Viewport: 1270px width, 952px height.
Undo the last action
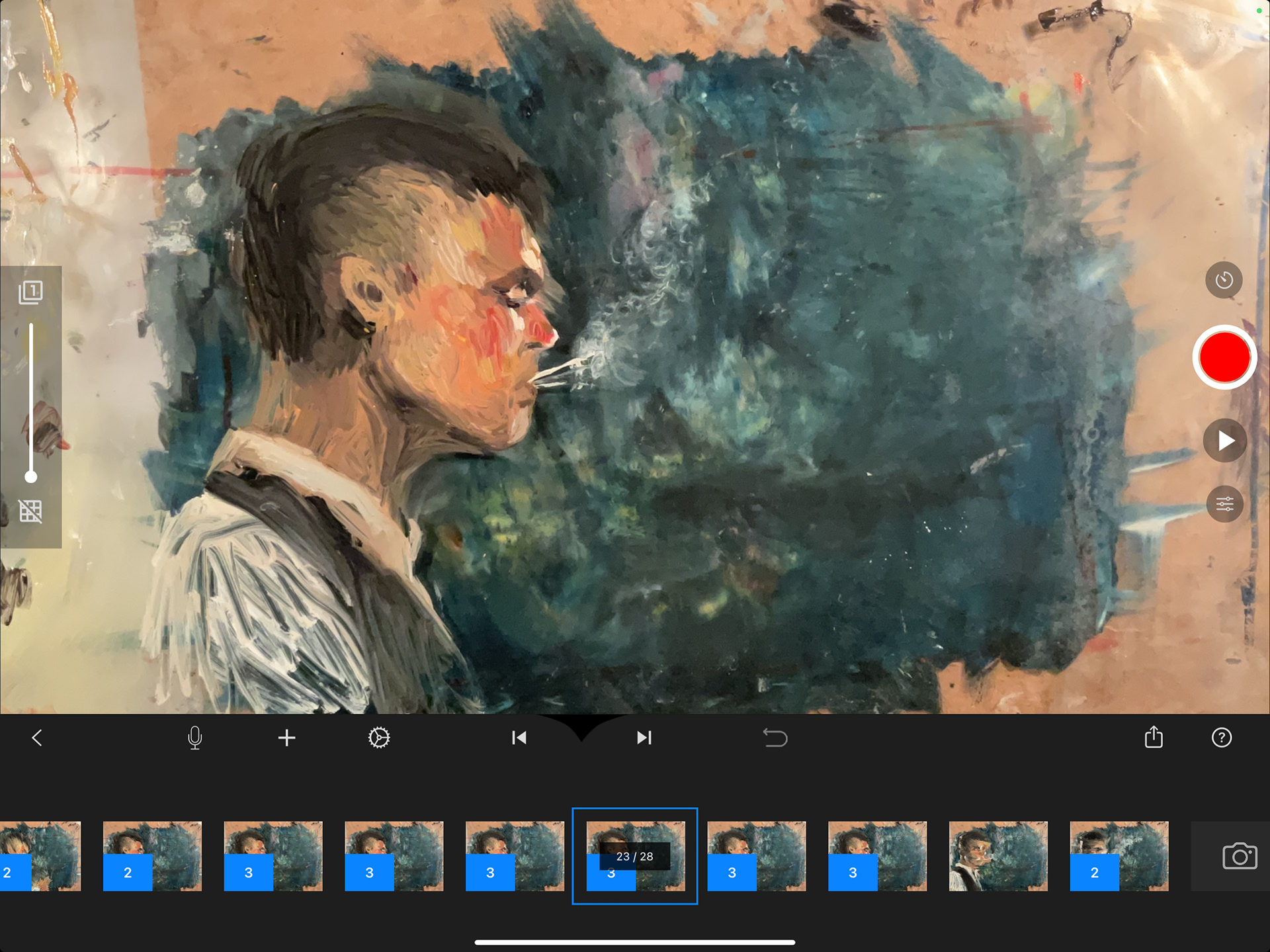tap(775, 738)
